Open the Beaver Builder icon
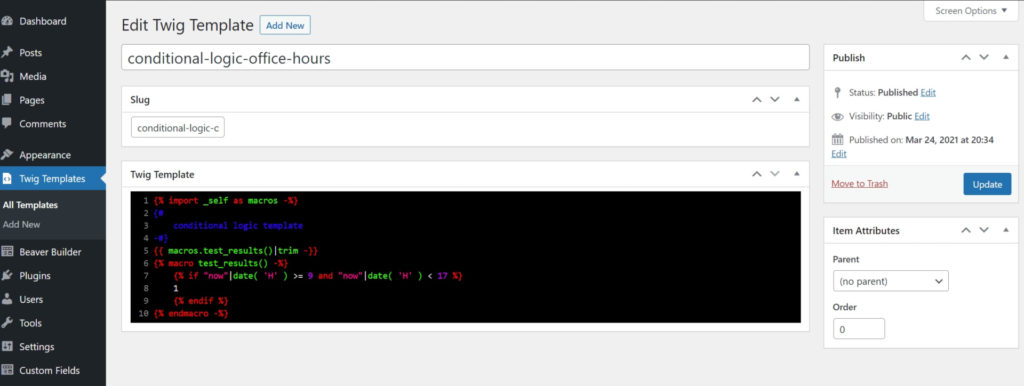1024x386 pixels. (x=7, y=251)
